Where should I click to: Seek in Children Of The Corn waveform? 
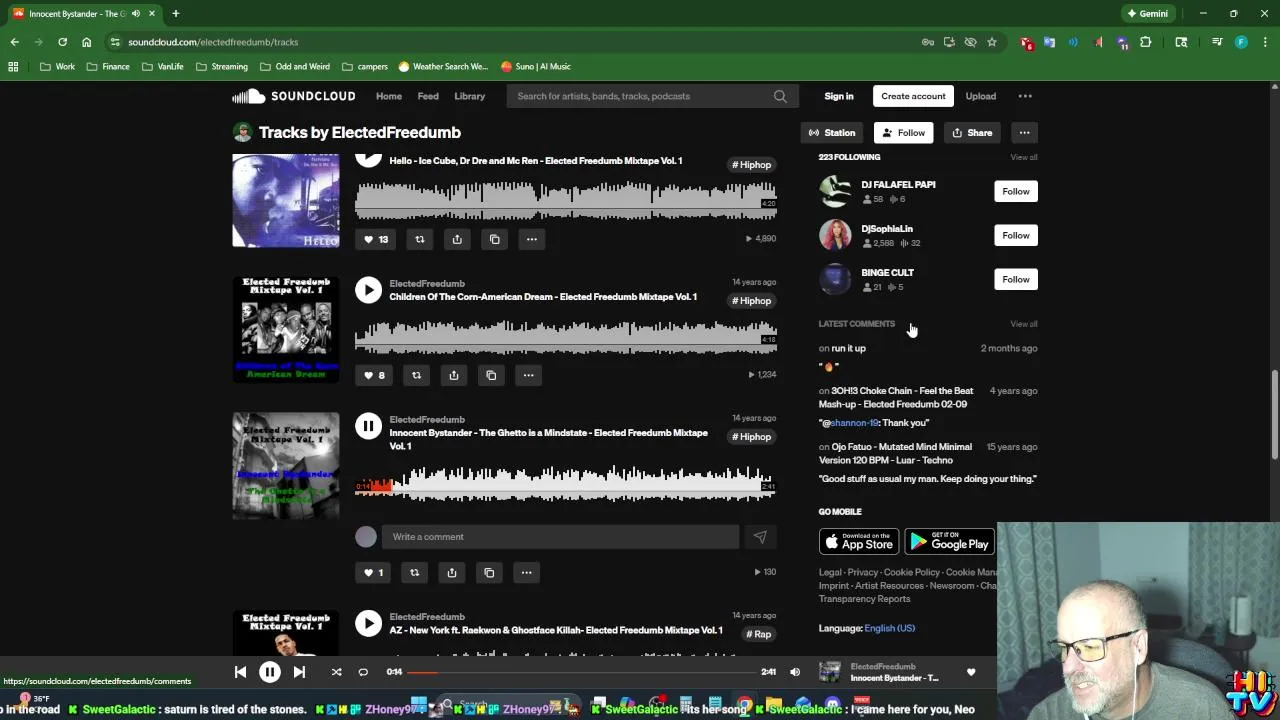pos(565,338)
